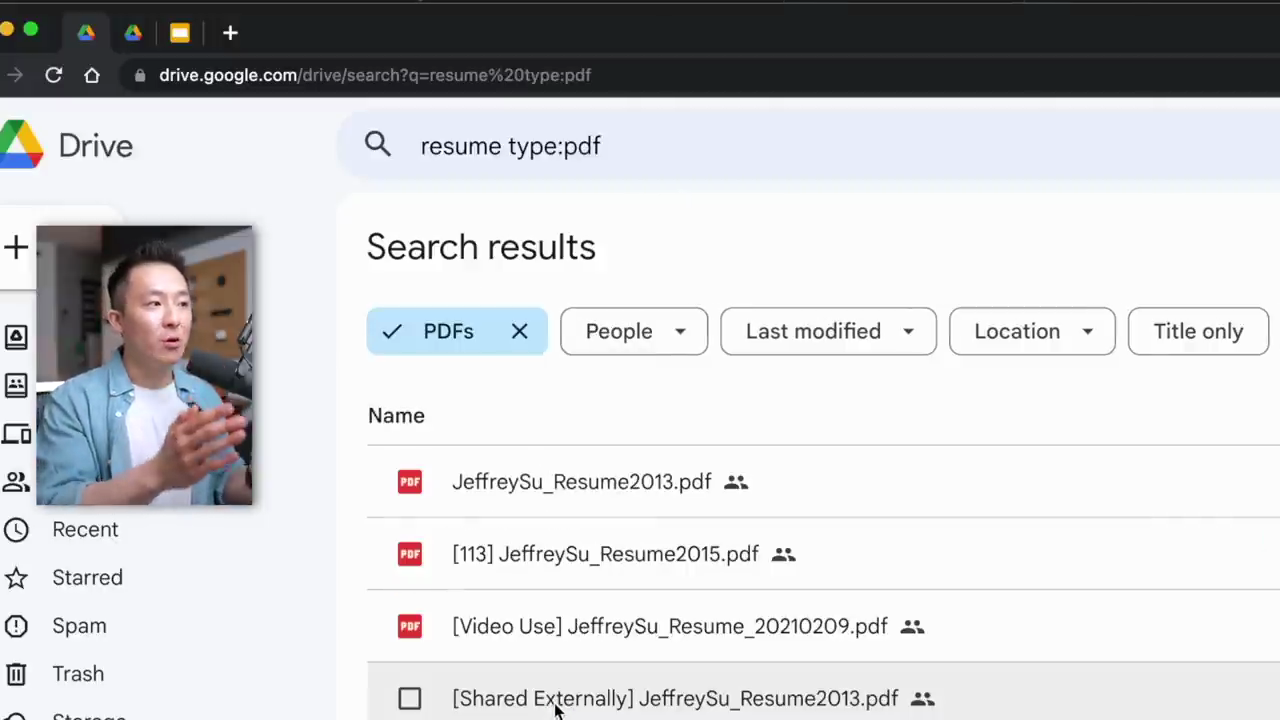Open Spam in the sidebar
The width and height of the screenshot is (1280, 720).
[x=79, y=625]
